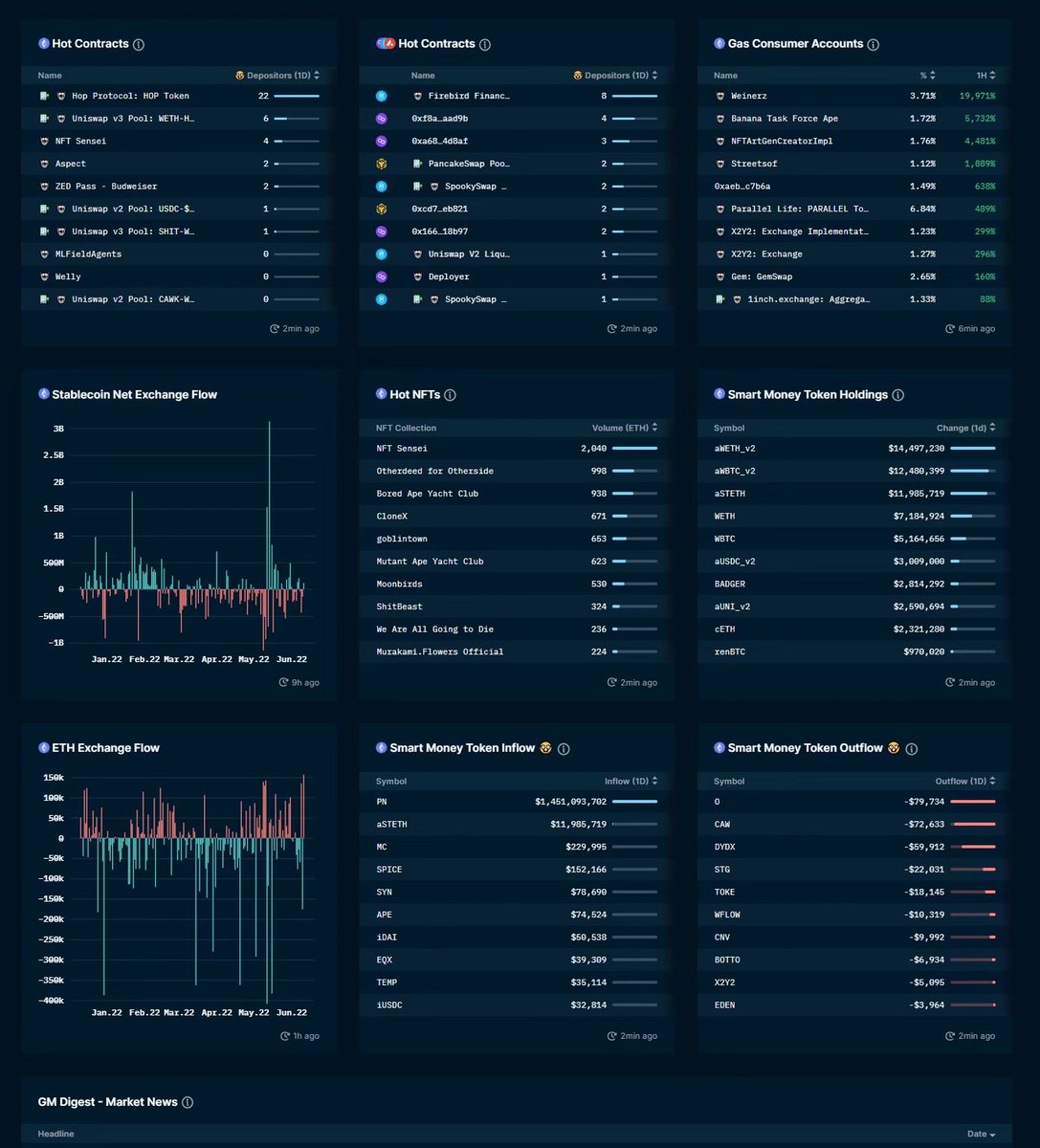Screen dimensions: 1040x1148
Task: Click the MLFieldAgents contract row
Action: tap(179, 254)
